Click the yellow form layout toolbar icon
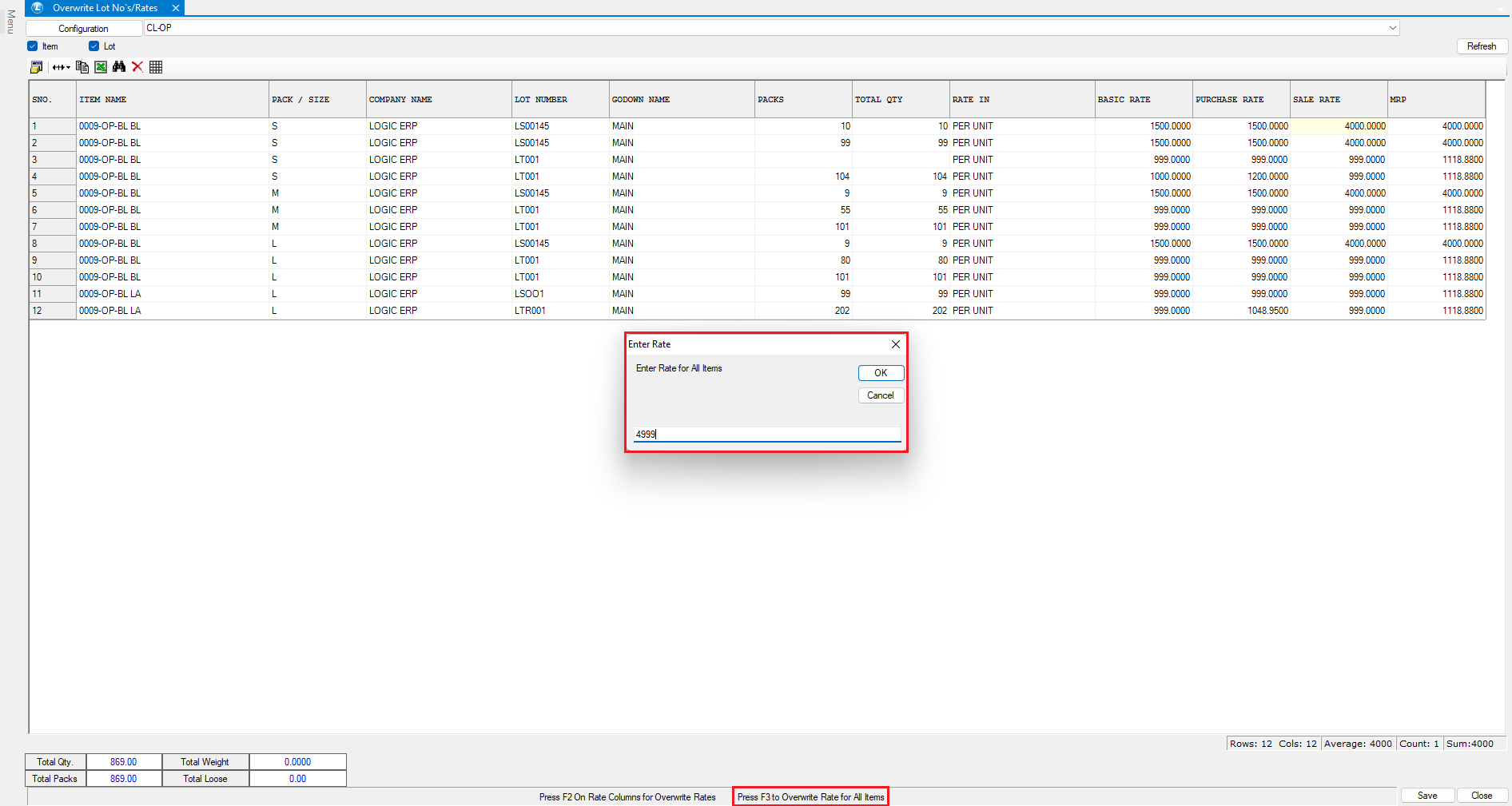Image resolution: width=1512 pixels, height=806 pixels. click(36, 67)
